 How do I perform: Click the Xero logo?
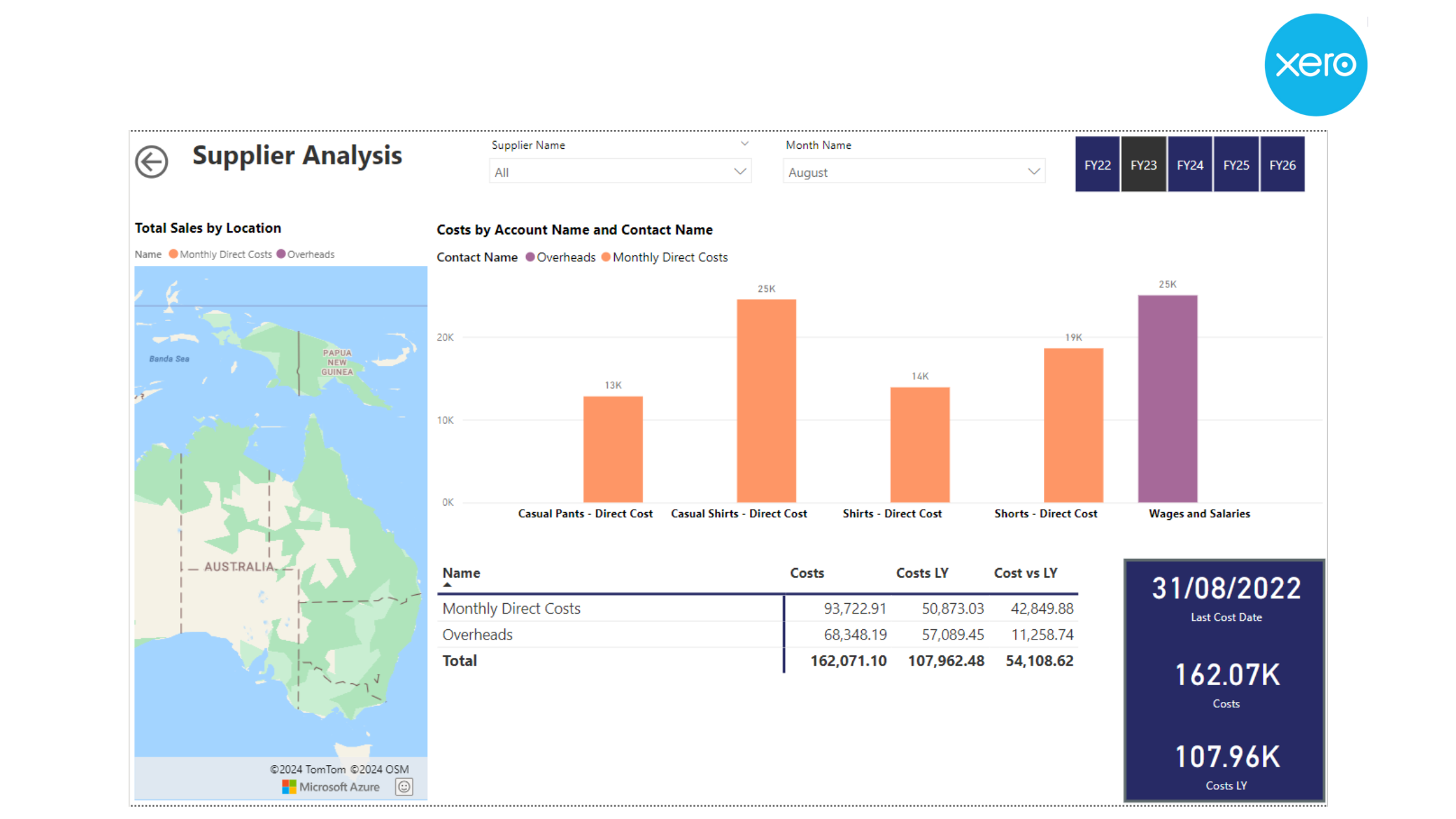pyautogui.click(x=1316, y=65)
